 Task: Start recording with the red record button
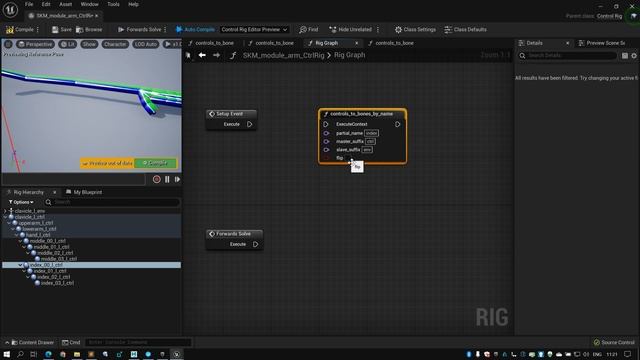(x=156, y=179)
